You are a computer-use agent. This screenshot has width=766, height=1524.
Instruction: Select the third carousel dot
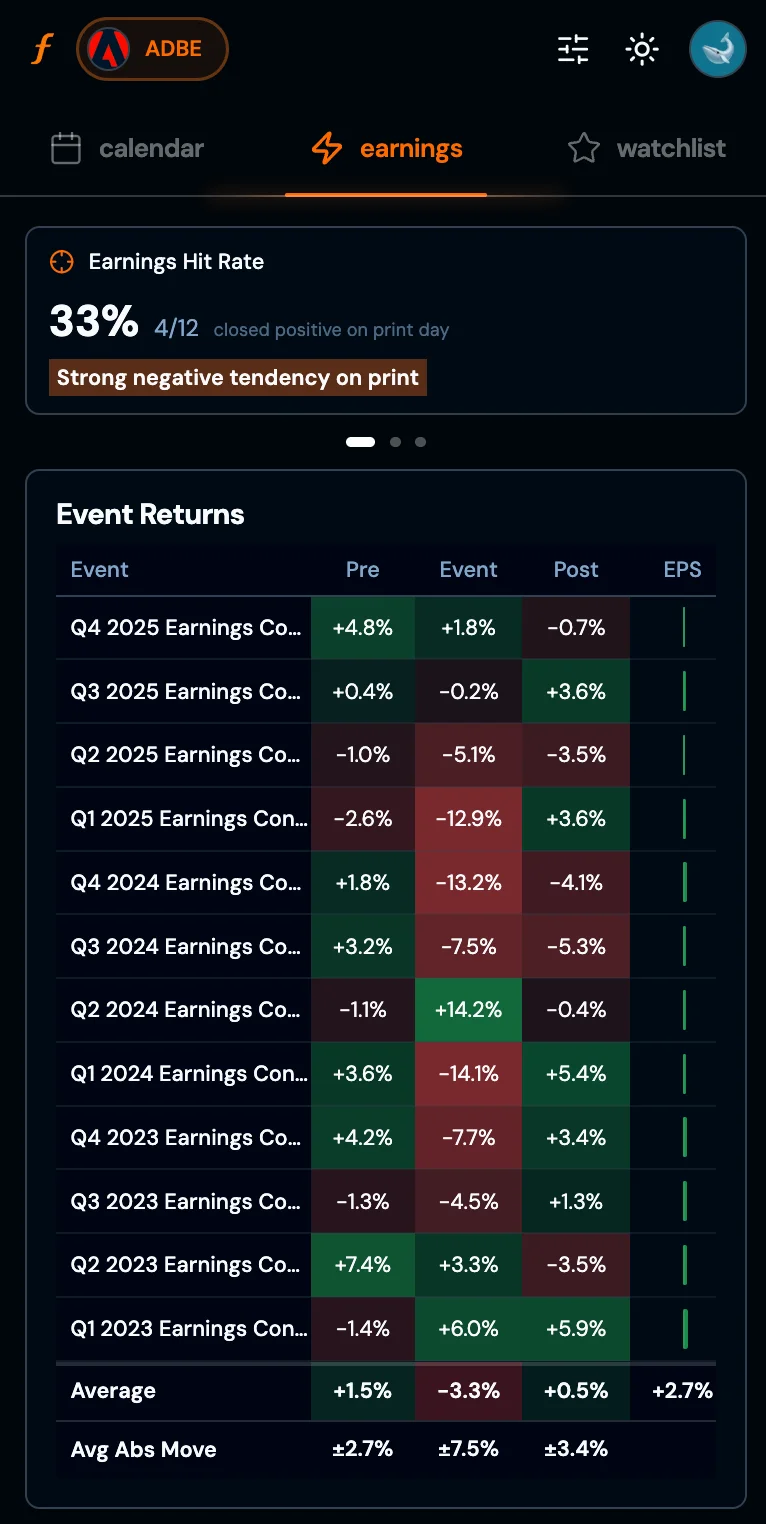tap(420, 441)
